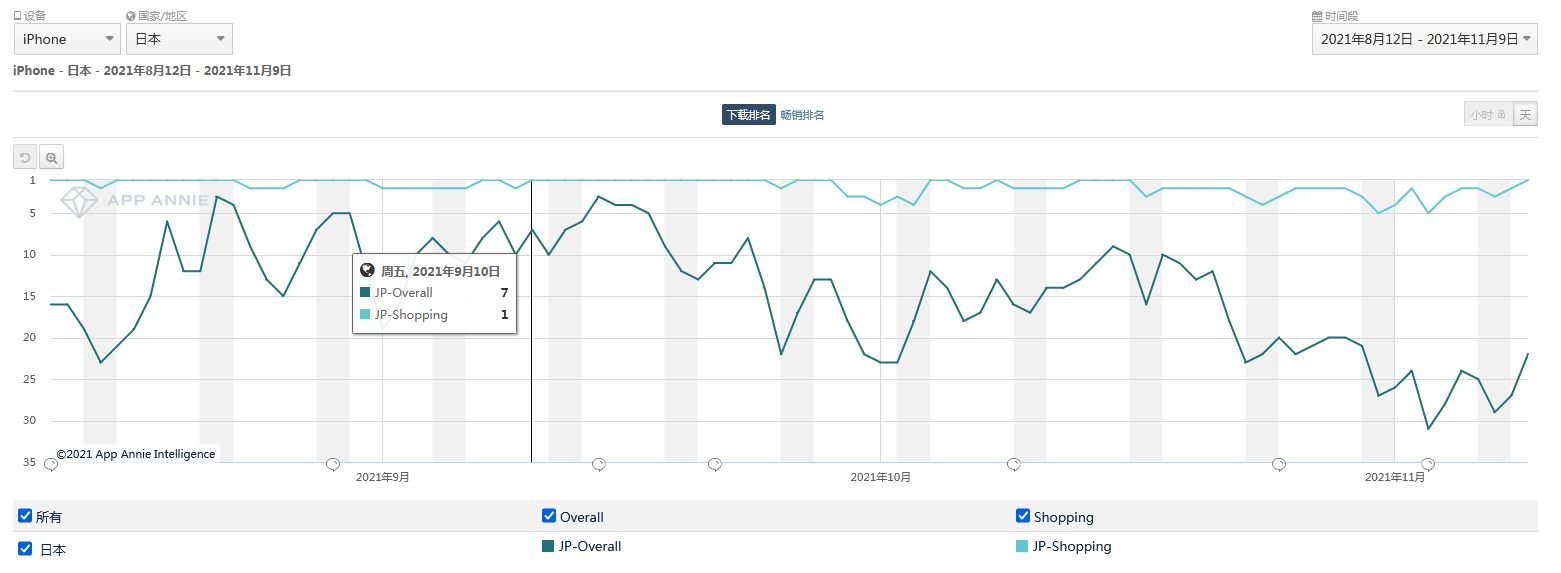Toggle the Shopping category checkbox
1561x573 pixels.
1023,516
